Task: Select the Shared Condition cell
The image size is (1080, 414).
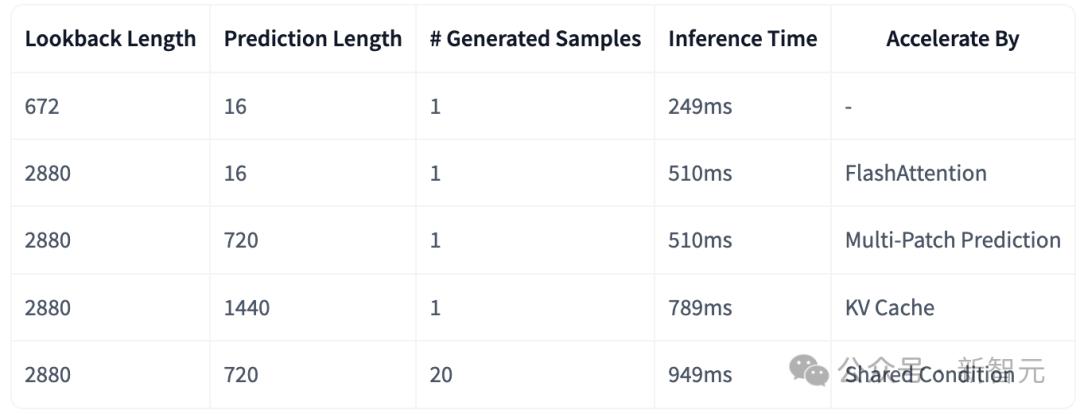Action: point(929,374)
